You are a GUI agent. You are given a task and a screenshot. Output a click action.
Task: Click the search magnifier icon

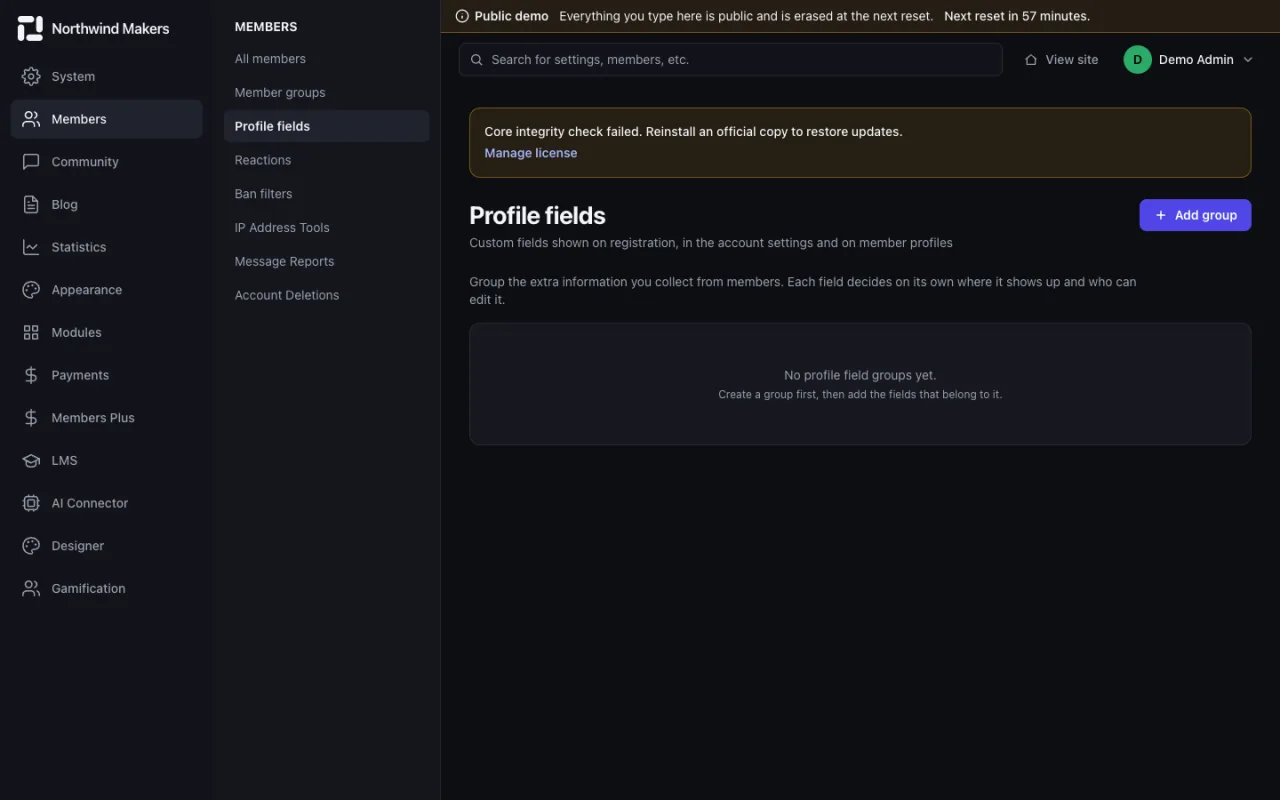coord(477,60)
